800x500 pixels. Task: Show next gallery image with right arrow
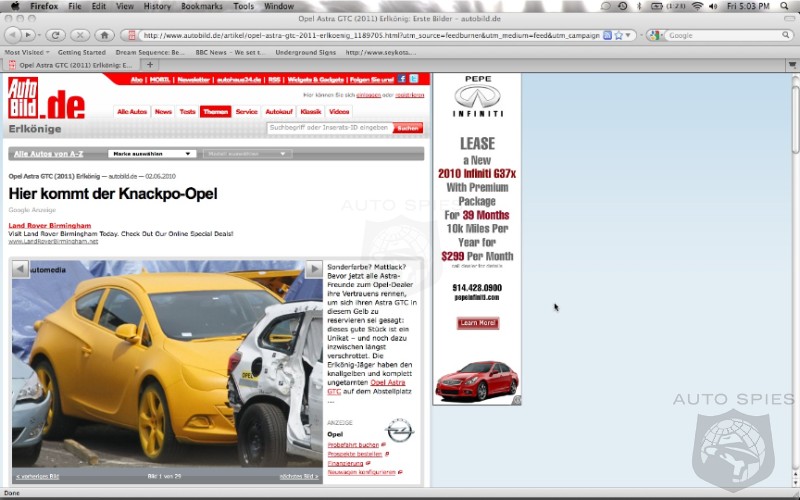(313, 269)
